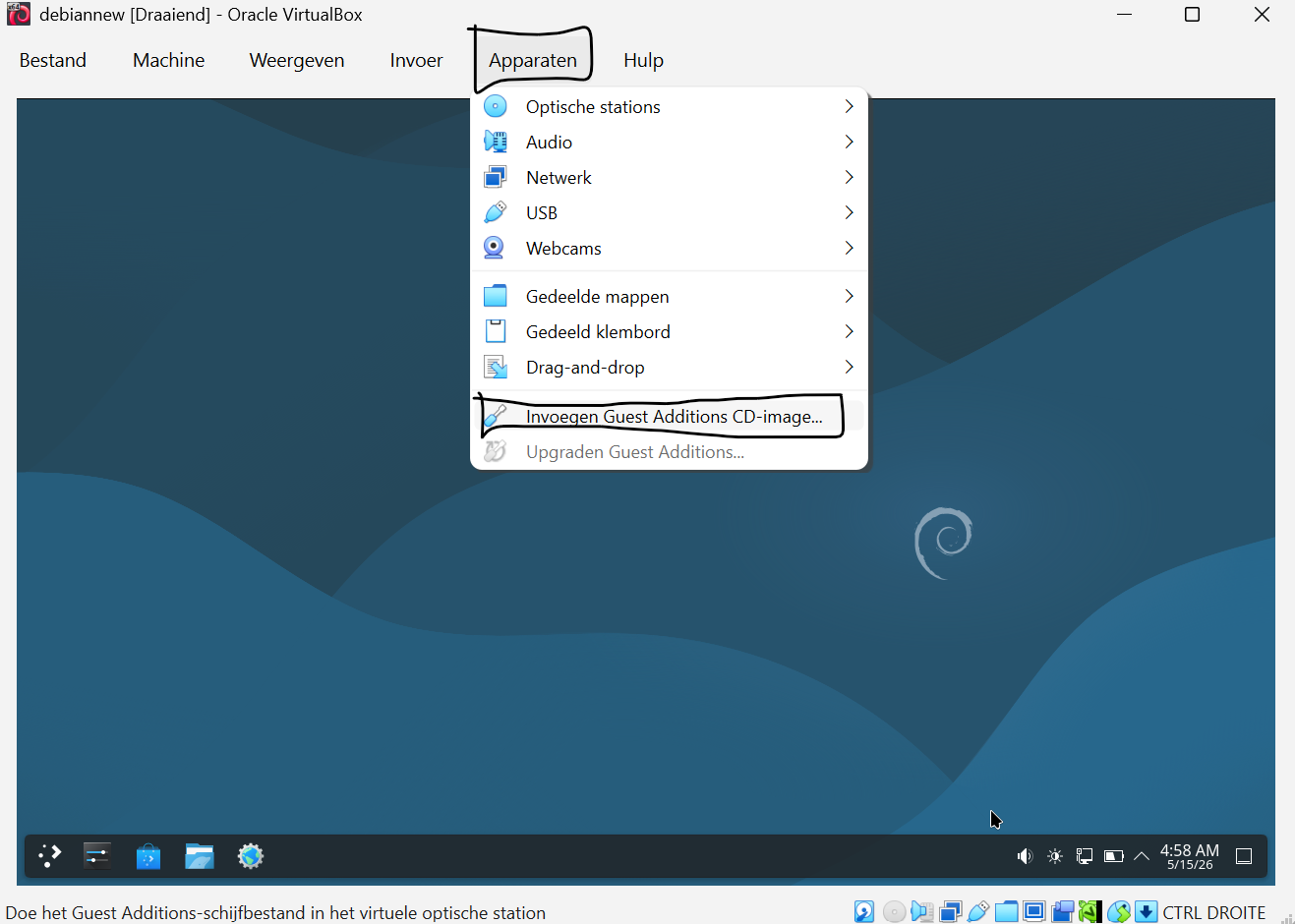Screen dimensions: 1295x924
Task: Click the volume icon in the Debian system tray
Action: [1025, 856]
